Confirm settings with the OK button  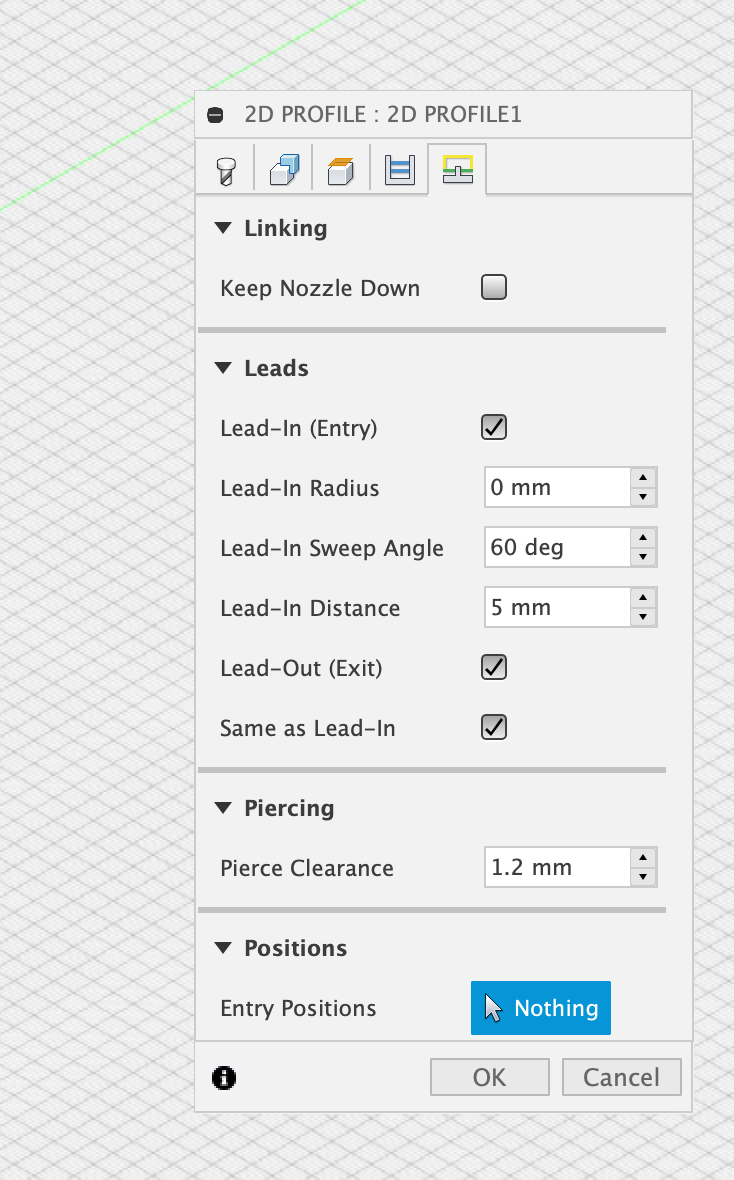point(489,1078)
